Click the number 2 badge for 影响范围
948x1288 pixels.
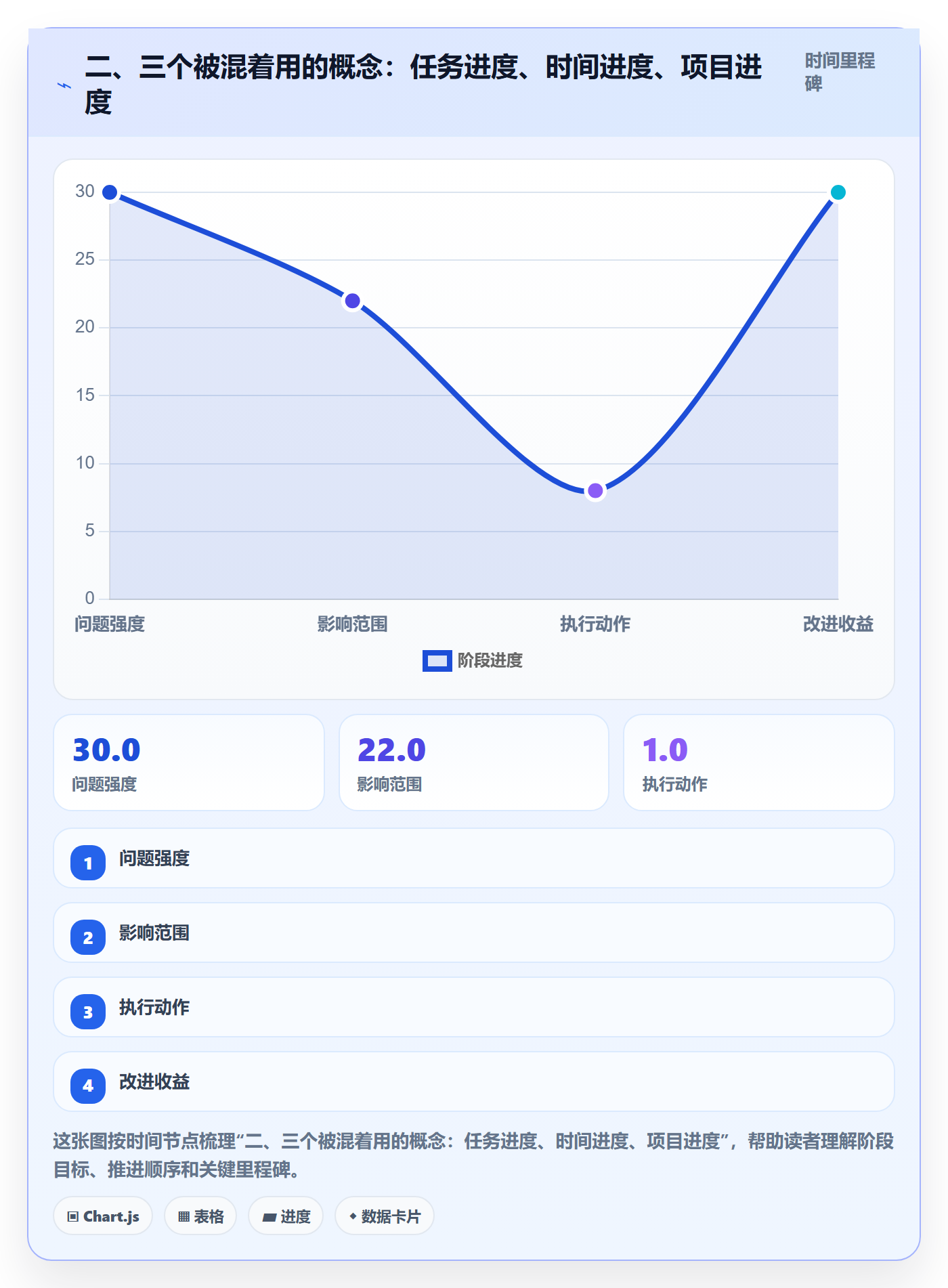[88, 937]
